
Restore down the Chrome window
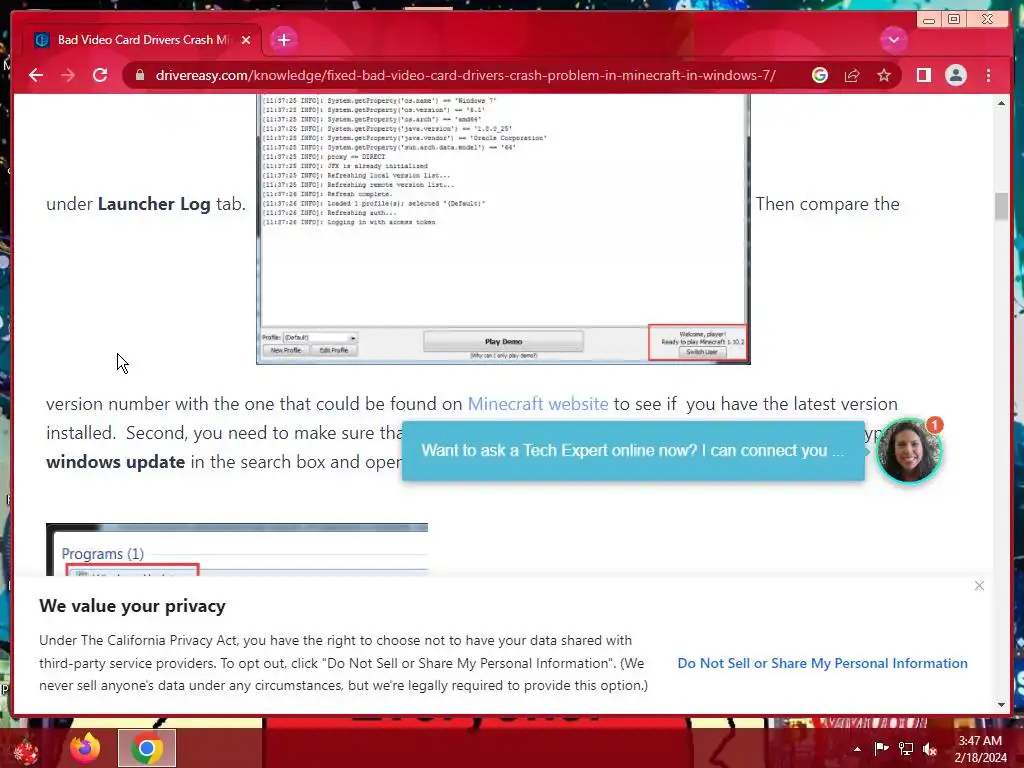click(x=954, y=20)
